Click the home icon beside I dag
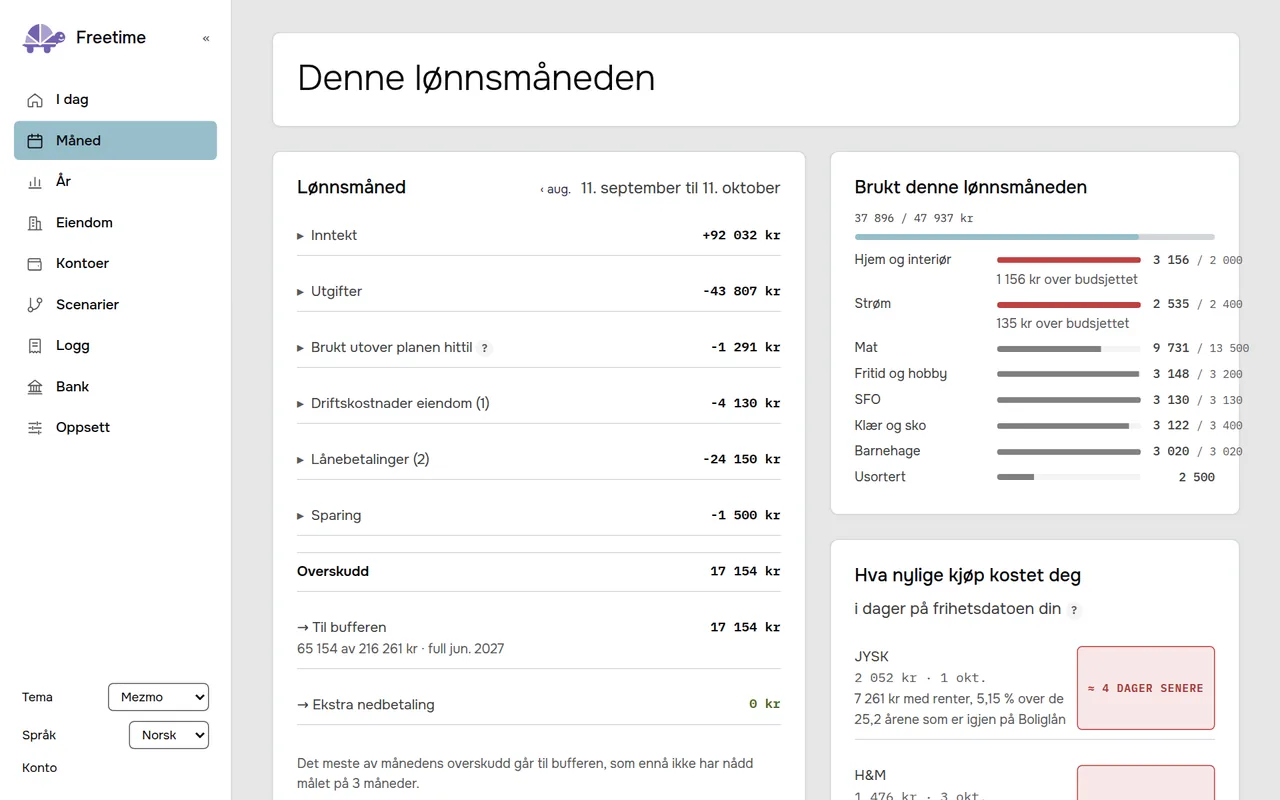1280x800 pixels. 35,100
